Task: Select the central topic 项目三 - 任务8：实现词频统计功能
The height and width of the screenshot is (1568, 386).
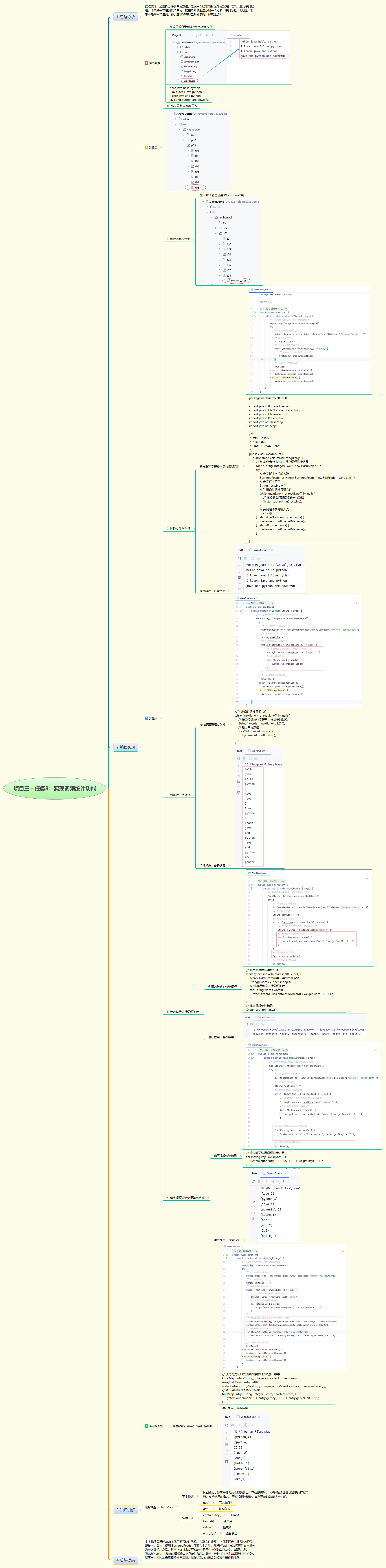Action: tap(55, 788)
